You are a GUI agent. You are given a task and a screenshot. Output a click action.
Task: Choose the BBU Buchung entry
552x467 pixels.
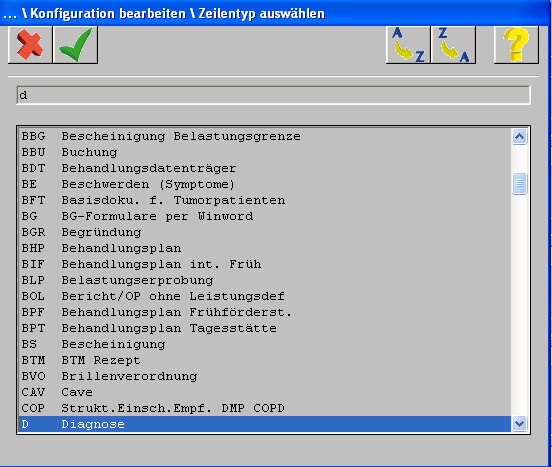pyautogui.click(x=265, y=152)
